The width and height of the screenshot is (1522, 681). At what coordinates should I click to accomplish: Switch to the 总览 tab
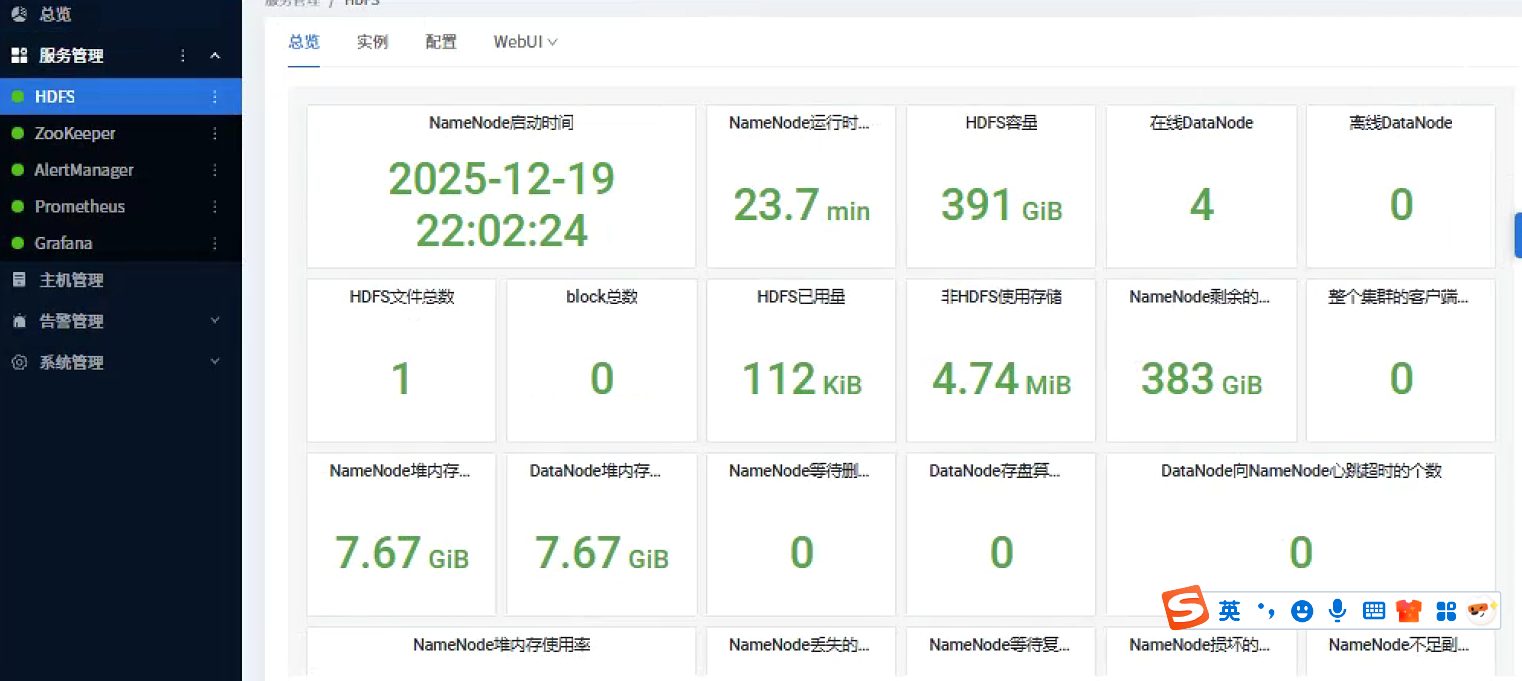pos(304,42)
